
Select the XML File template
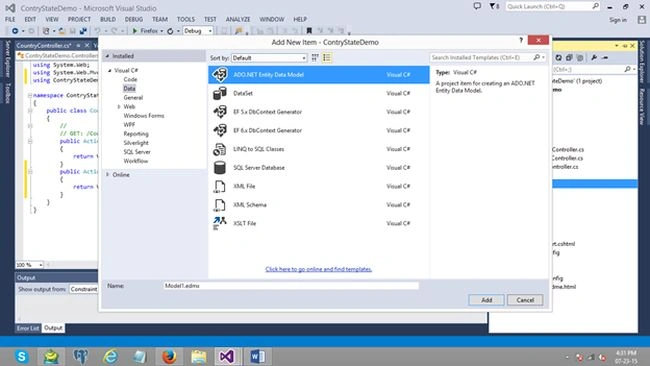318,187
